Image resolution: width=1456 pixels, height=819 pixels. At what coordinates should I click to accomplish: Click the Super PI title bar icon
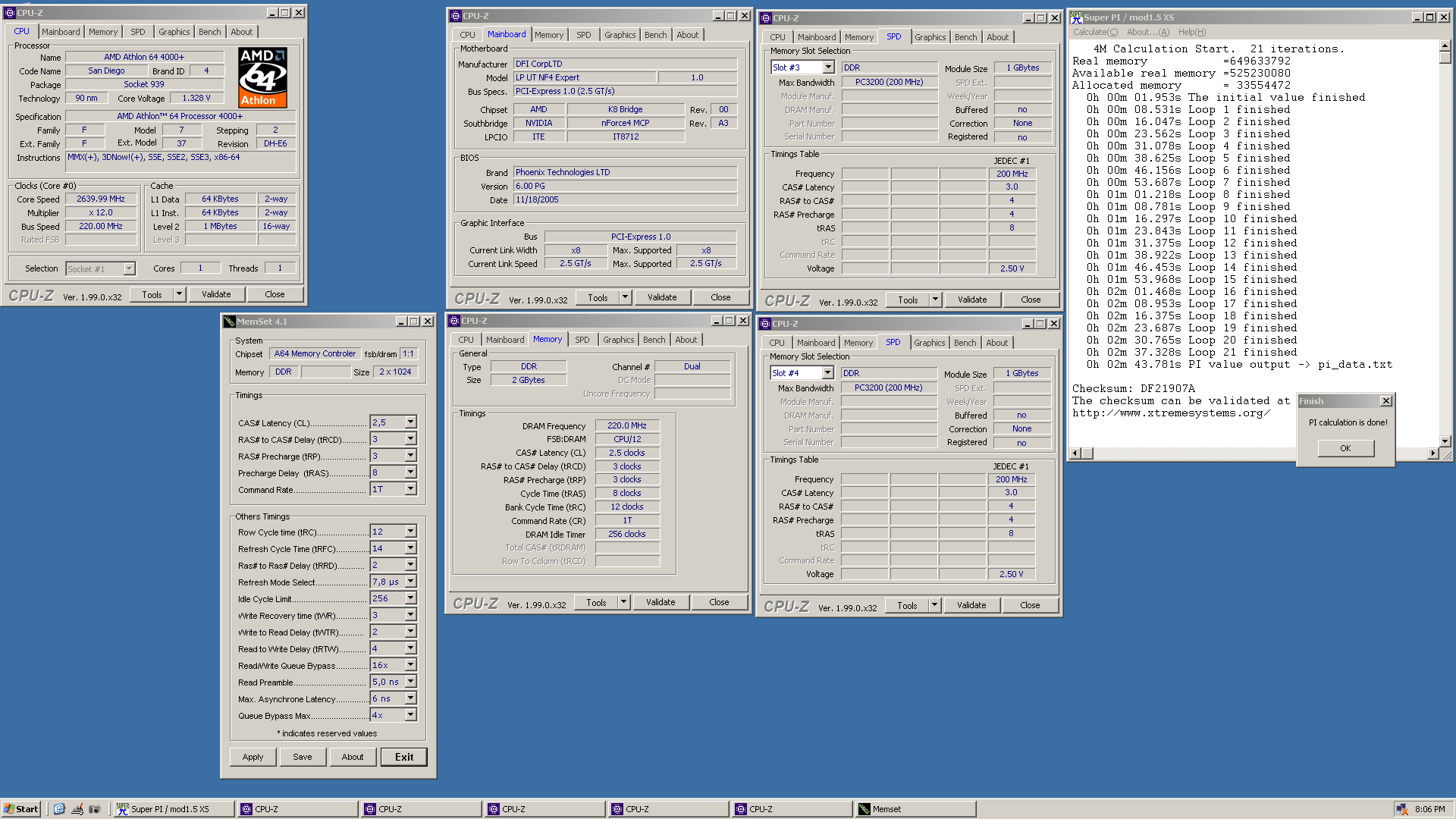(1076, 17)
